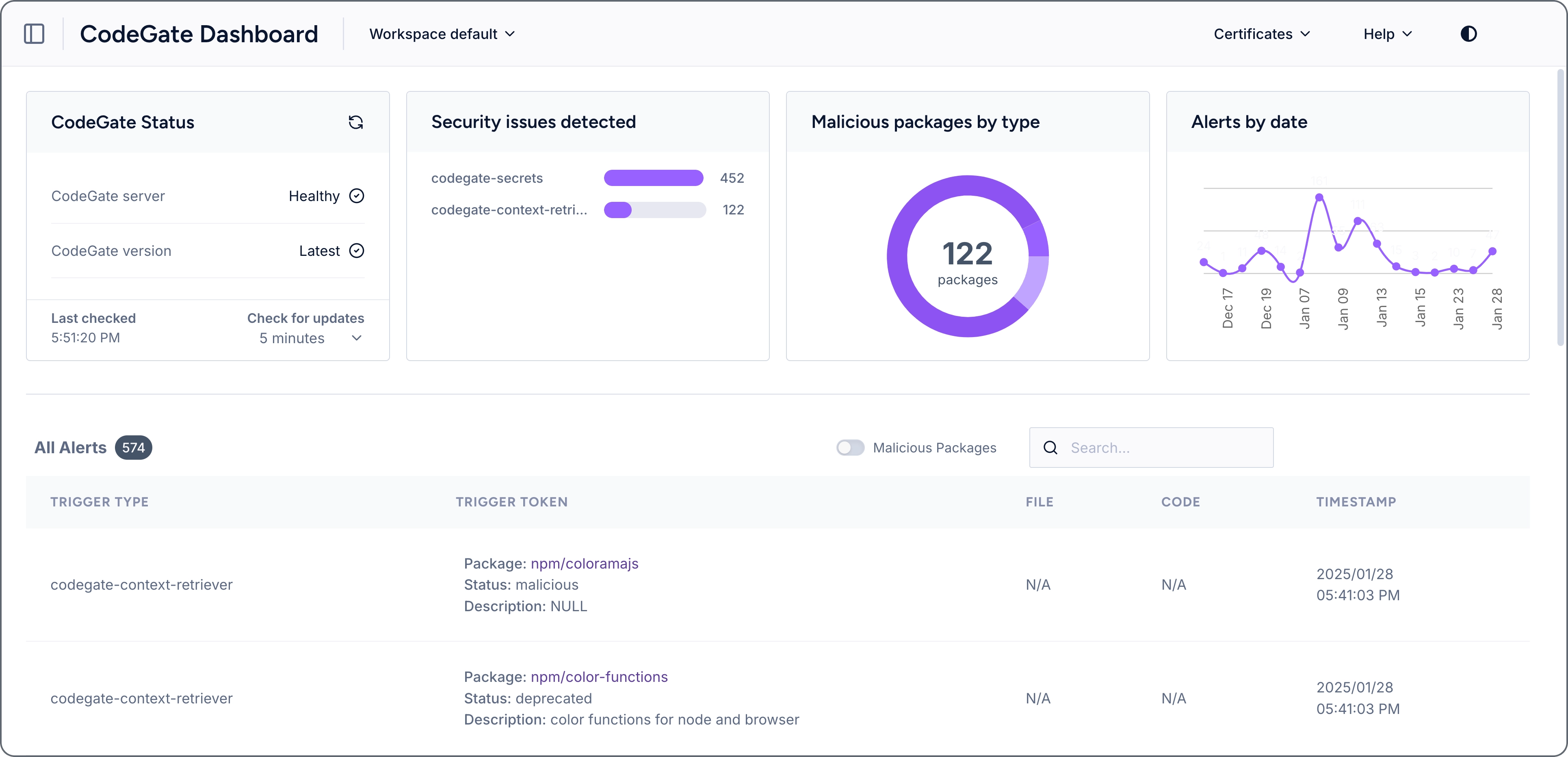Click the CODE column header
Screen dimensions: 1568x757
[x=1180, y=502]
